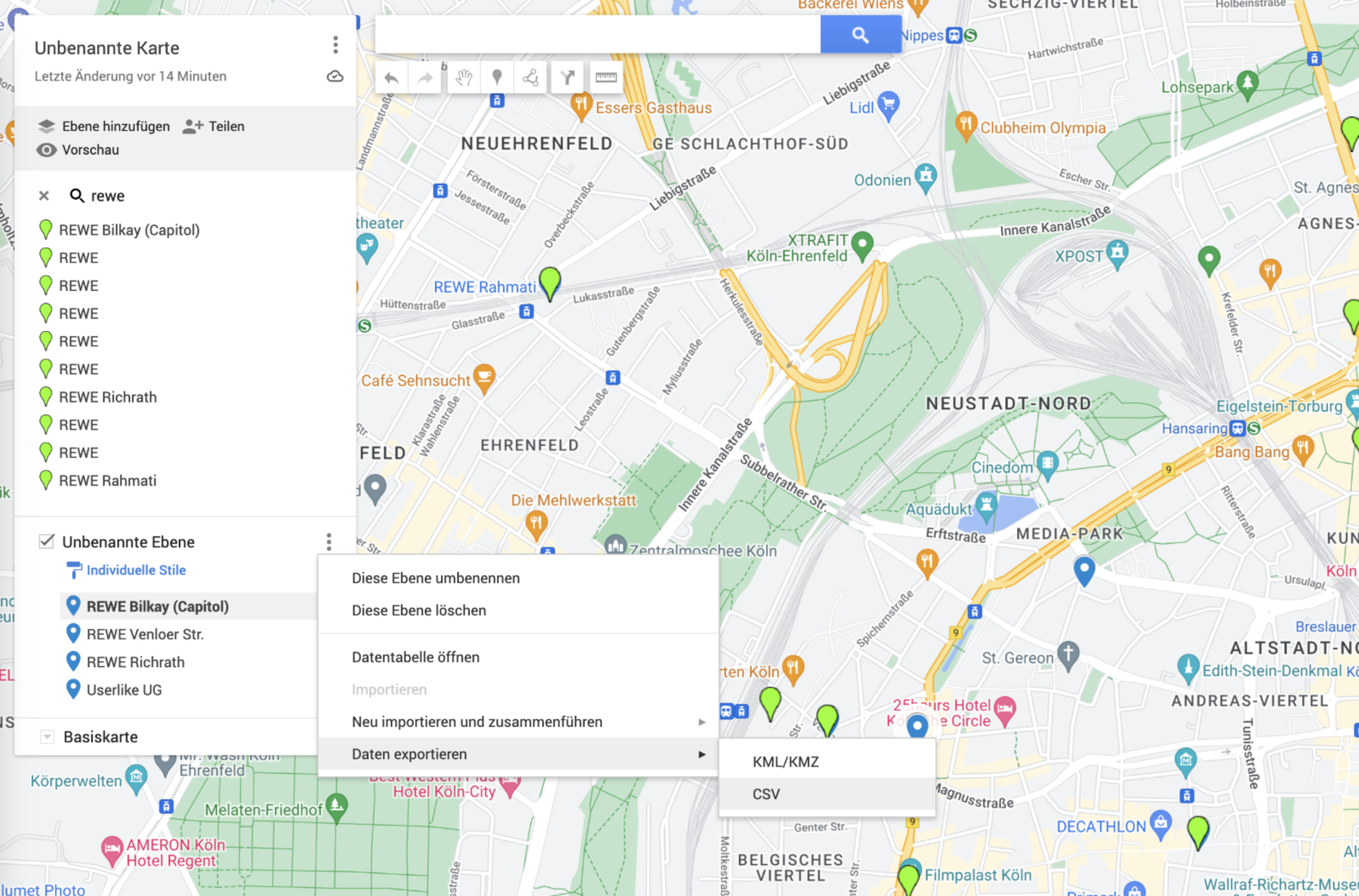1359x896 pixels.
Task: Choose Diese Ebene löschen
Action: pos(518,610)
